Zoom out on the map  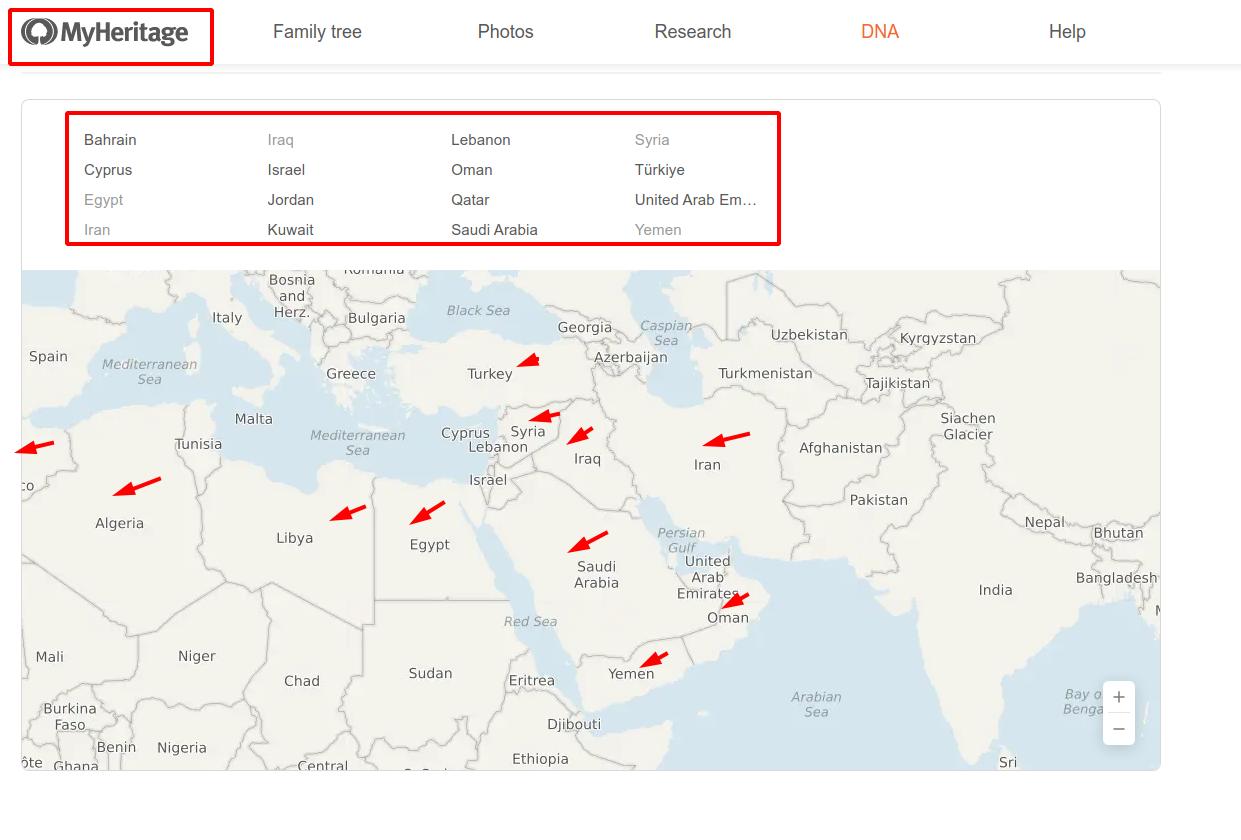[x=1118, y=729]
